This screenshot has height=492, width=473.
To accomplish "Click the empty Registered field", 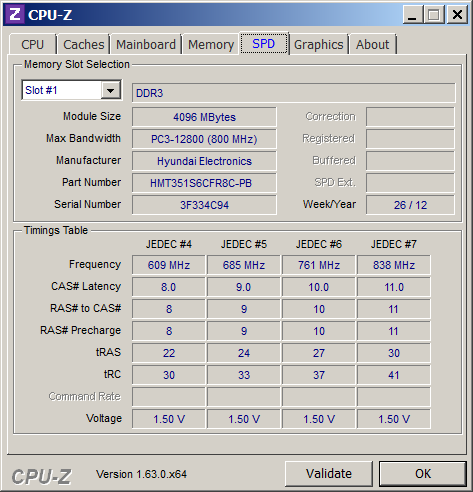I will click(x=410, y=139).
